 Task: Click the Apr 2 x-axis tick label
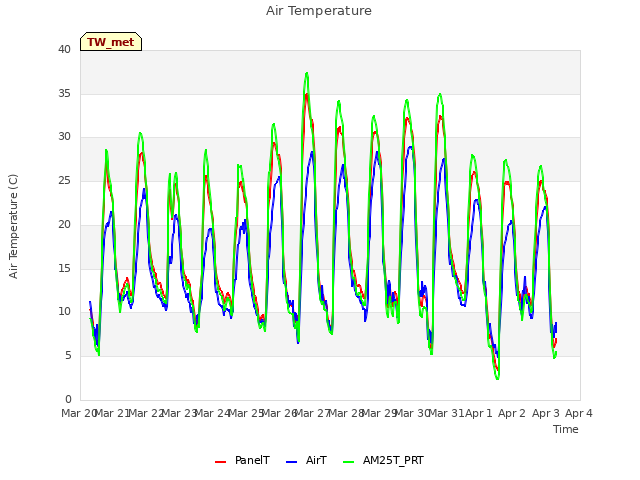pyautogui.click(x=512, y=413)
